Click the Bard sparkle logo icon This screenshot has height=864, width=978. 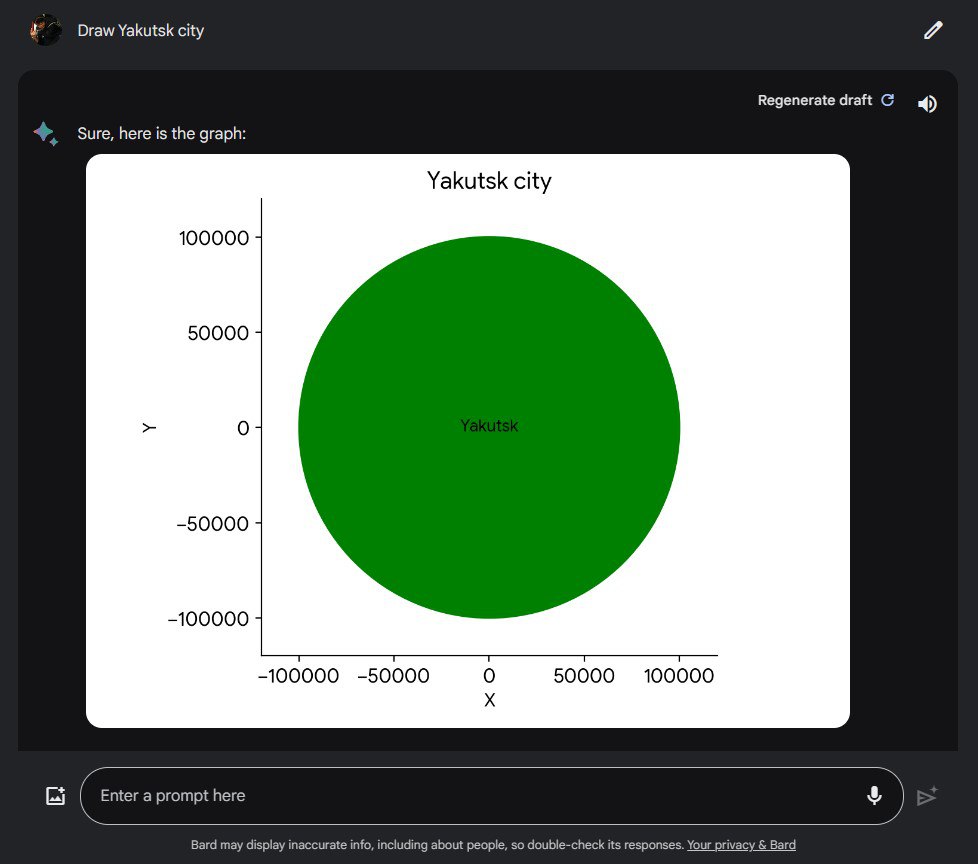[45, 134]
